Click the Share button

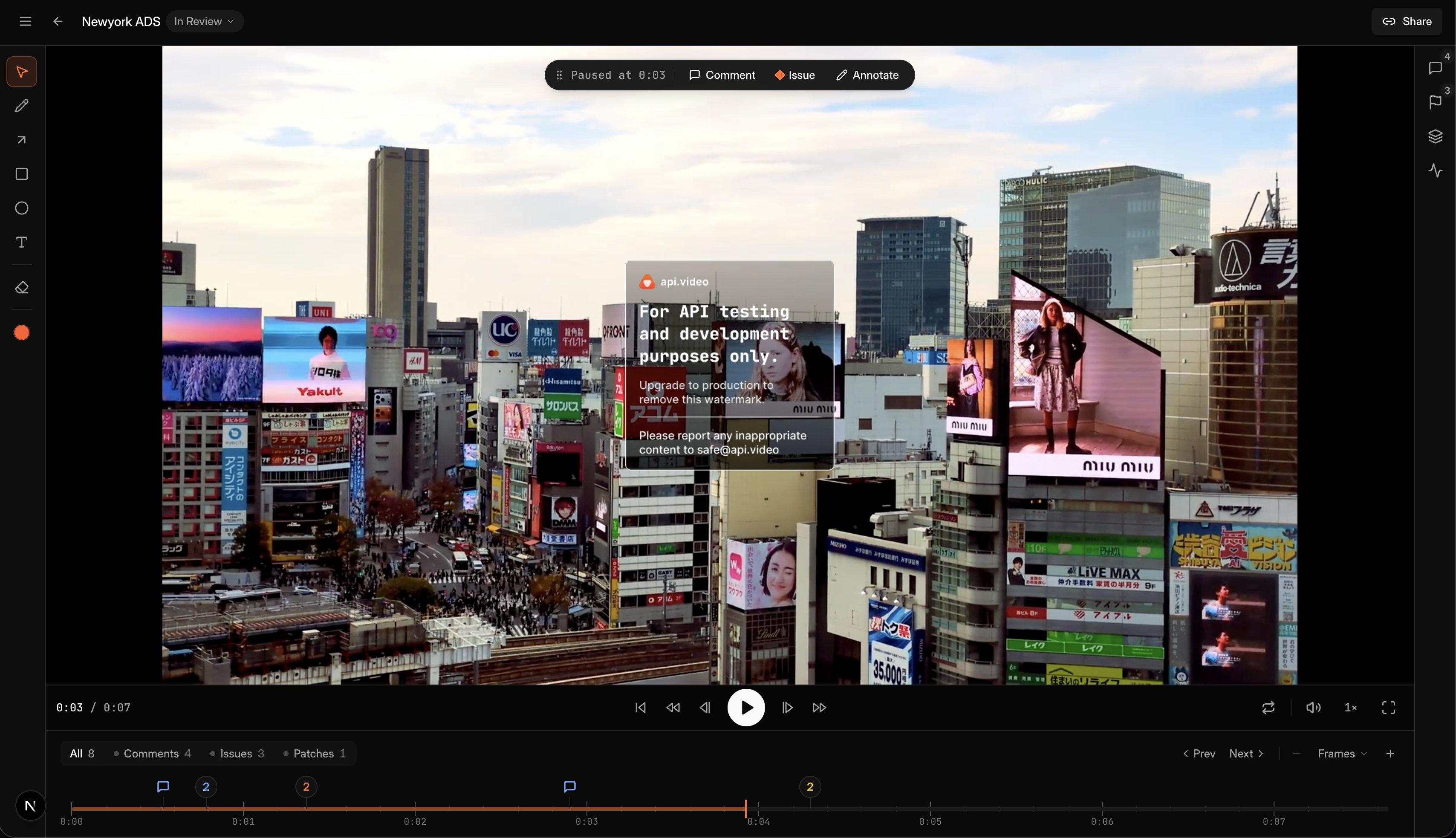click(x=1407, y=21)
